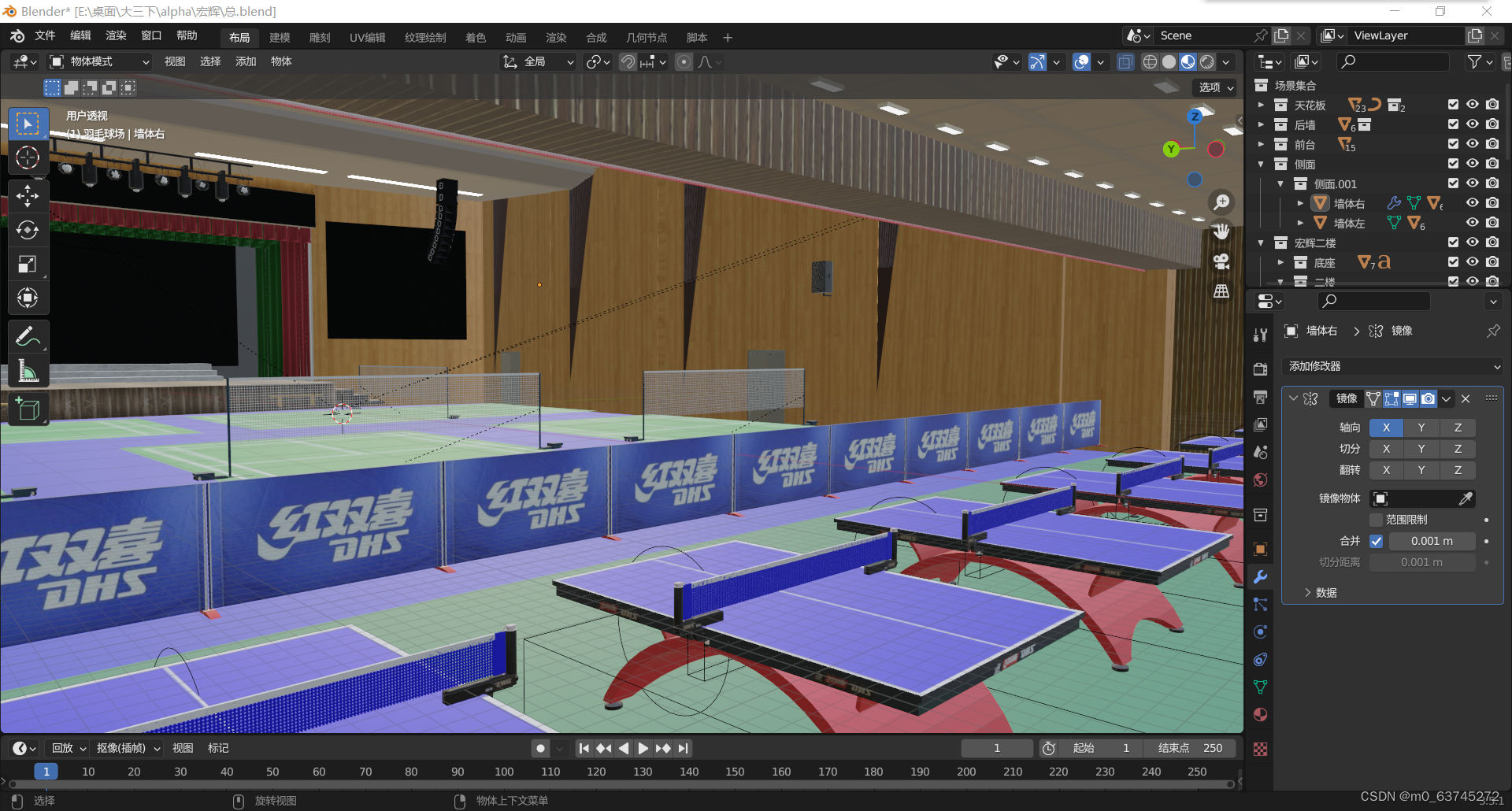Open the 文件 menu
Screen dimensions: 1512x811
[45, 36]
